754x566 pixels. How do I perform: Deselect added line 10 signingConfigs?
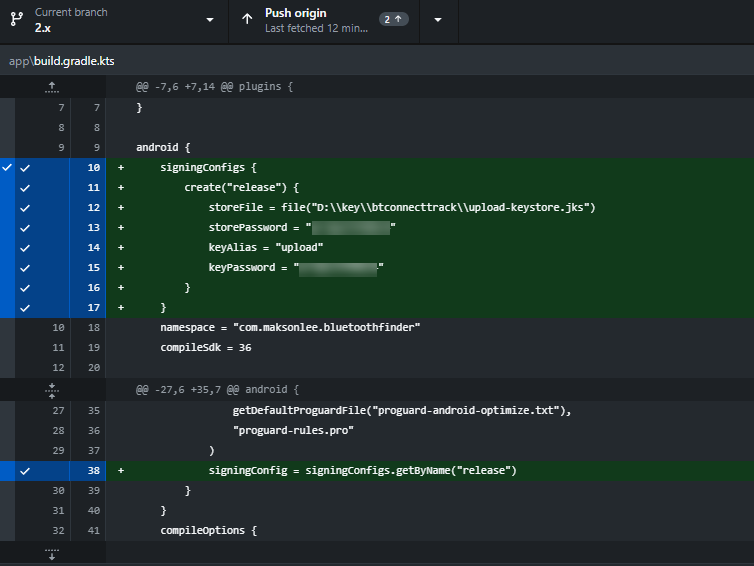tap(27, 168)
